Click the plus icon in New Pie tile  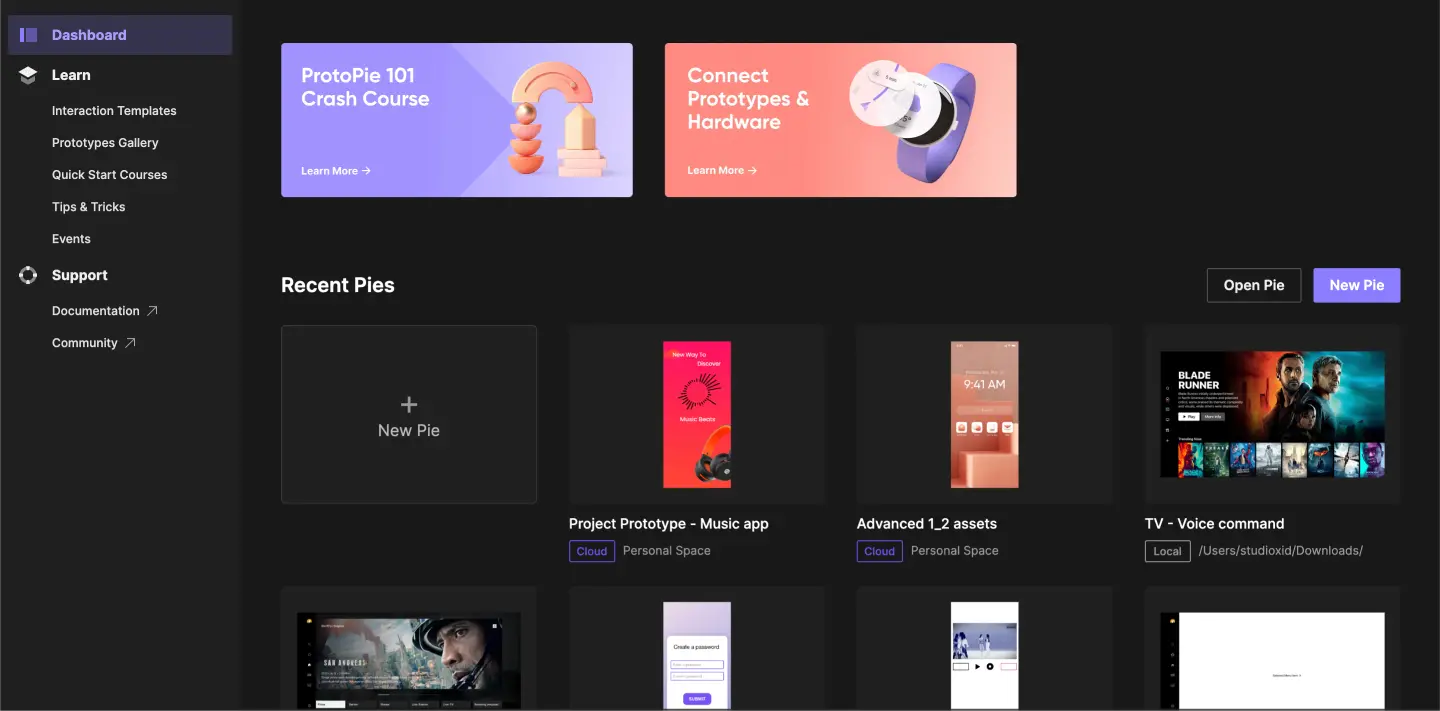pyautogui.click(x=408, y=405)
